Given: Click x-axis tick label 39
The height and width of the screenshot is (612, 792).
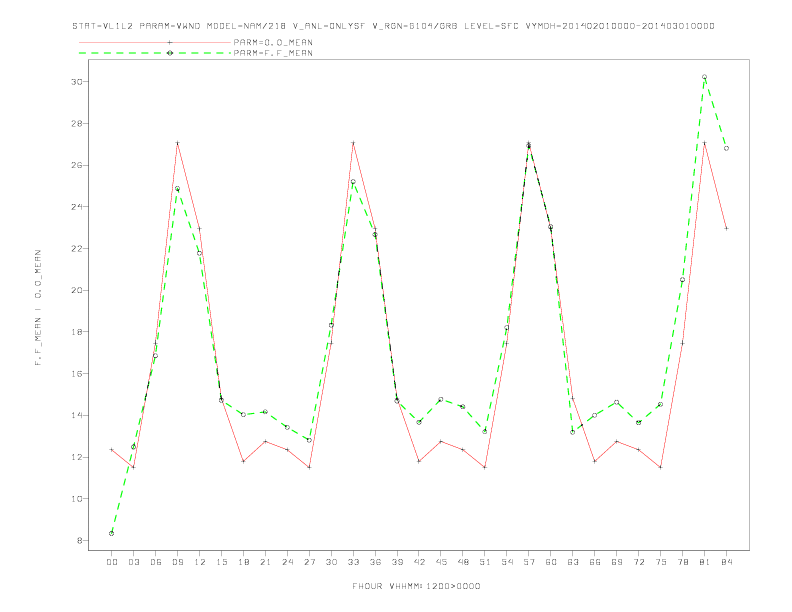Looking at the screenshot, I should tap(397, 562).
